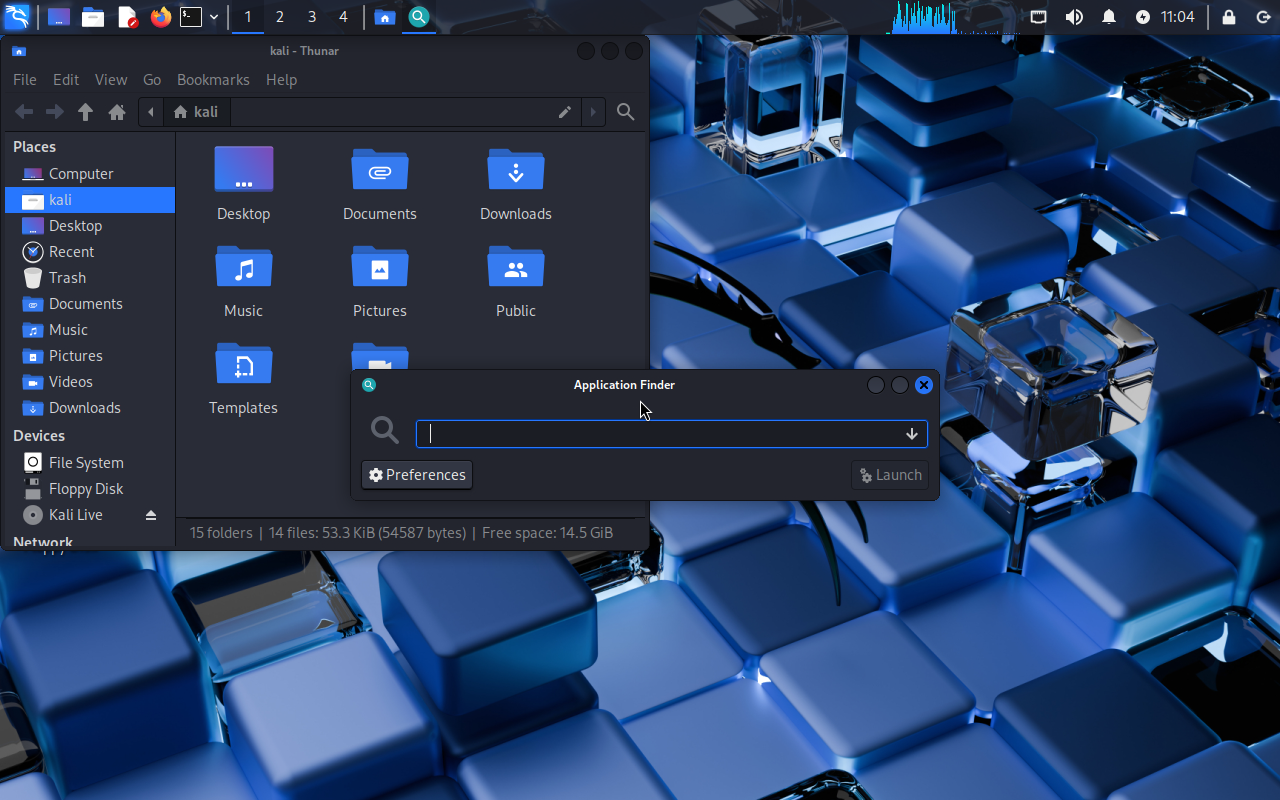Expand the terminal launcher dropdown arrow
1280x800 pixels.
click(x=214, y=17)
